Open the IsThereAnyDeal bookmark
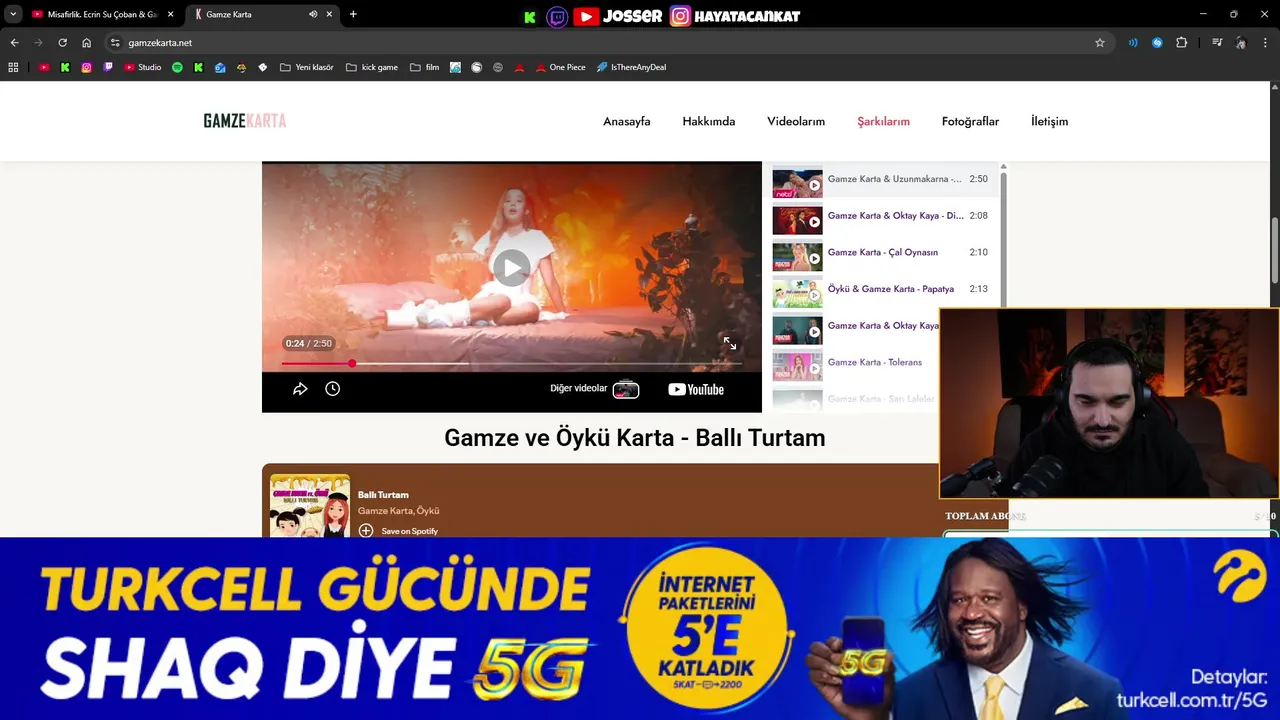This screenshot has width=1280, height=720. (x=631, y=67)
